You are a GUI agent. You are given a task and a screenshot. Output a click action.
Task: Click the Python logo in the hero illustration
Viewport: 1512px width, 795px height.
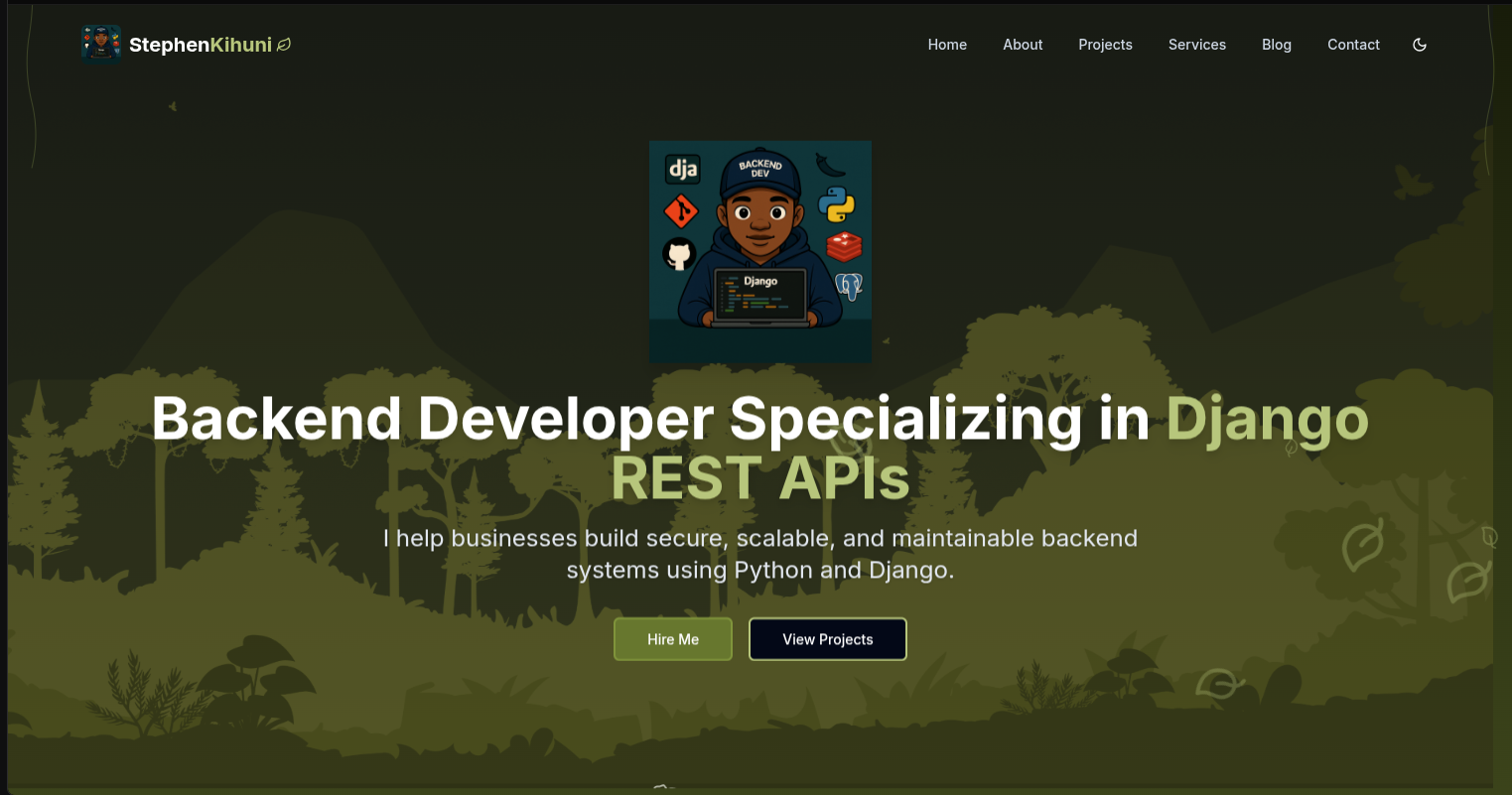point(837,203)
